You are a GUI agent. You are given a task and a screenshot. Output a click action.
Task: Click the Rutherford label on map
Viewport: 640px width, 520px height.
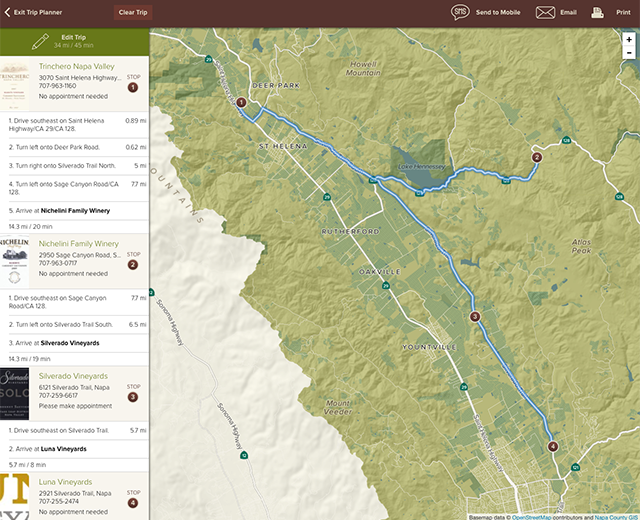(x=350, y=231)
